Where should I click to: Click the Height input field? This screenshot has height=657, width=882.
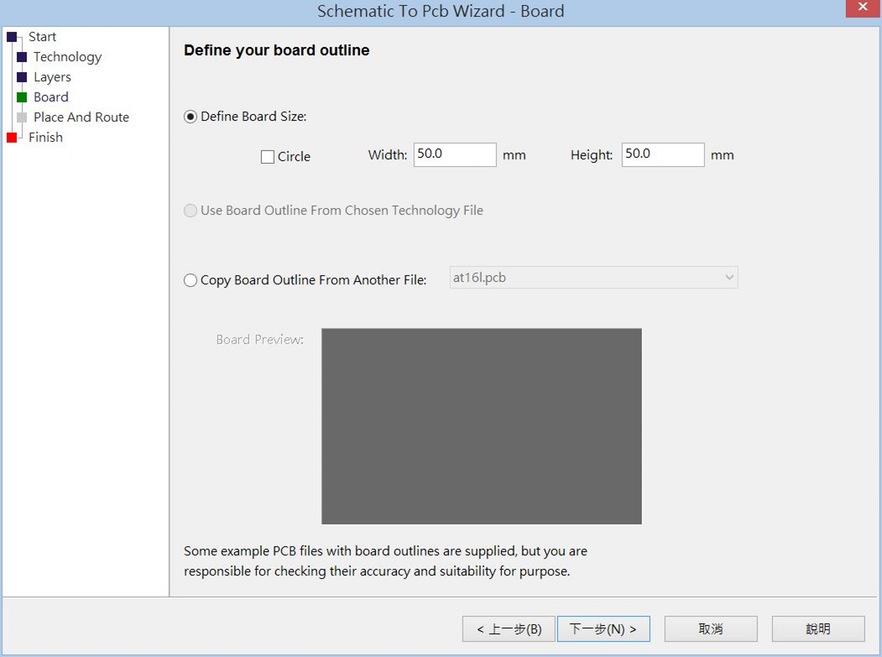pos(663,155)
